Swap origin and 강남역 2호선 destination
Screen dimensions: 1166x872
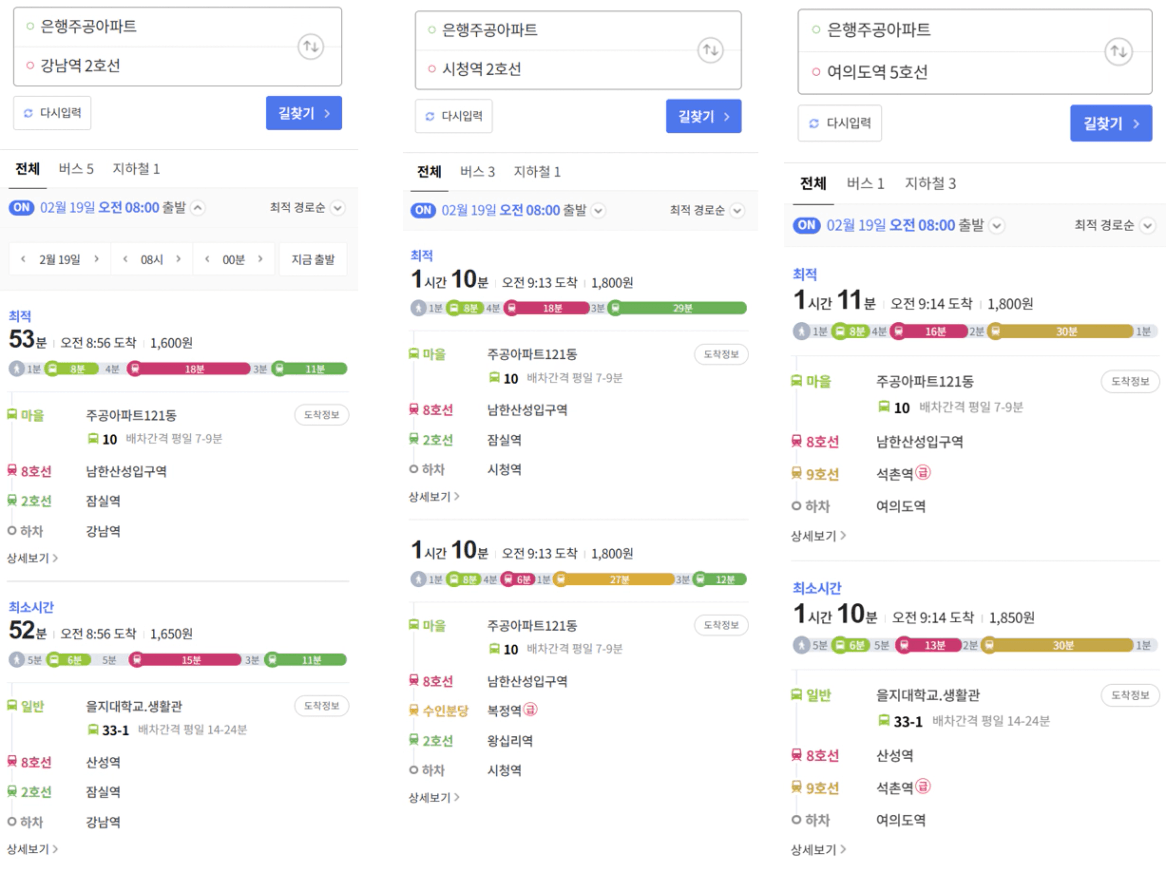click(310, 46)
